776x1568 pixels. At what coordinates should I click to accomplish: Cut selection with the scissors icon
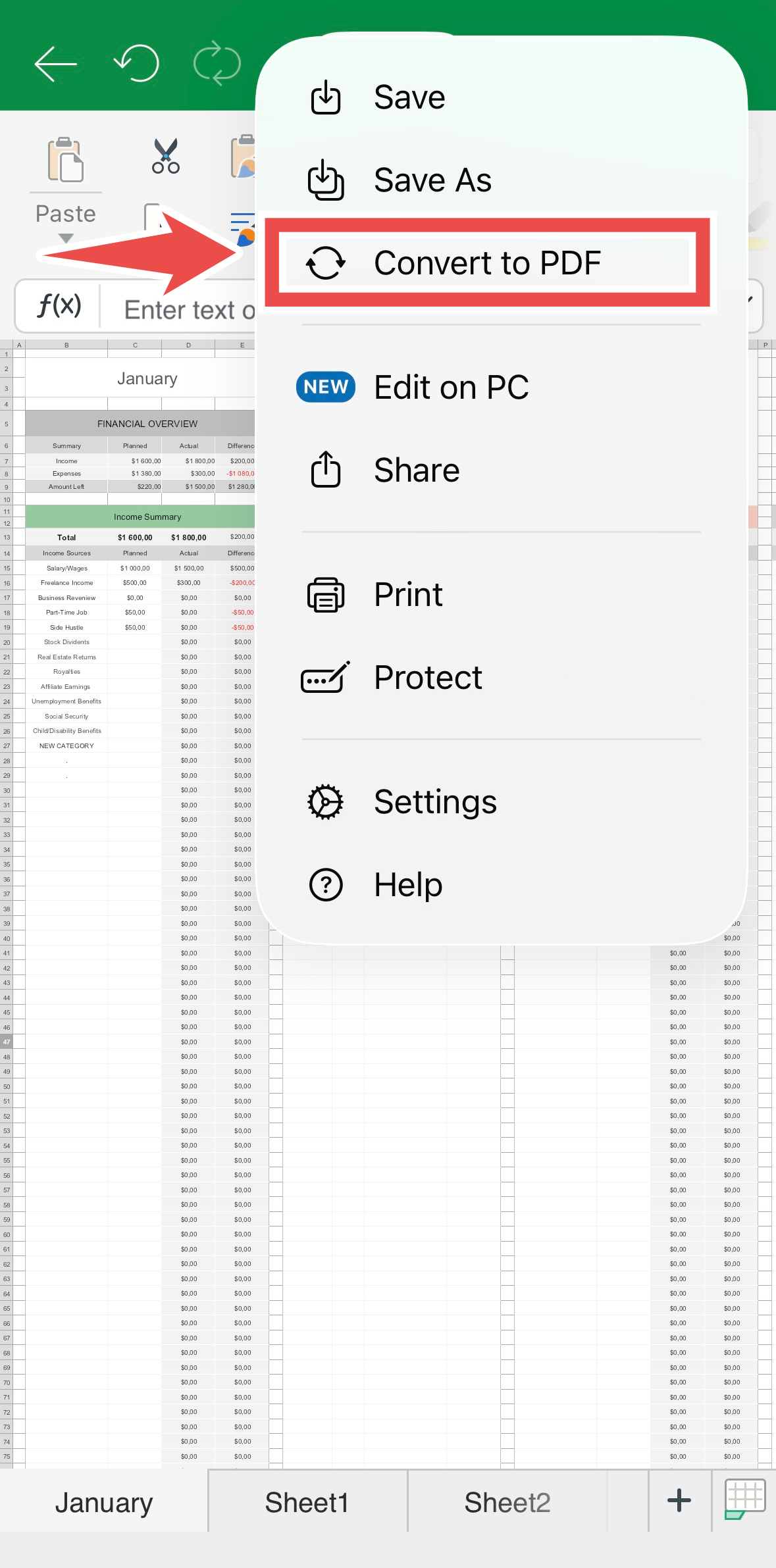[x=166, y=156]
